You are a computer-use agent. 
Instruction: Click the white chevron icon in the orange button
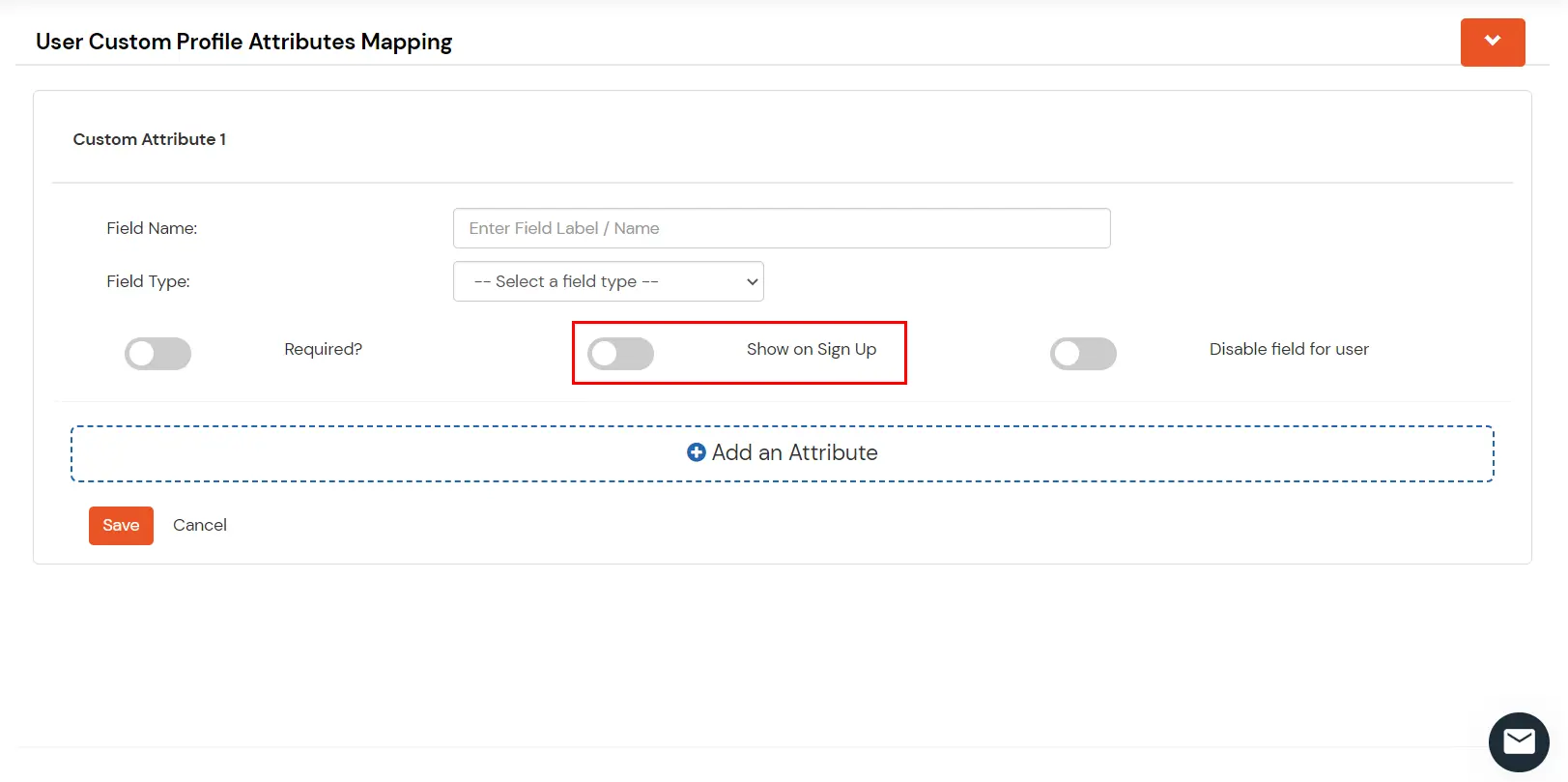coord(1493,41)
